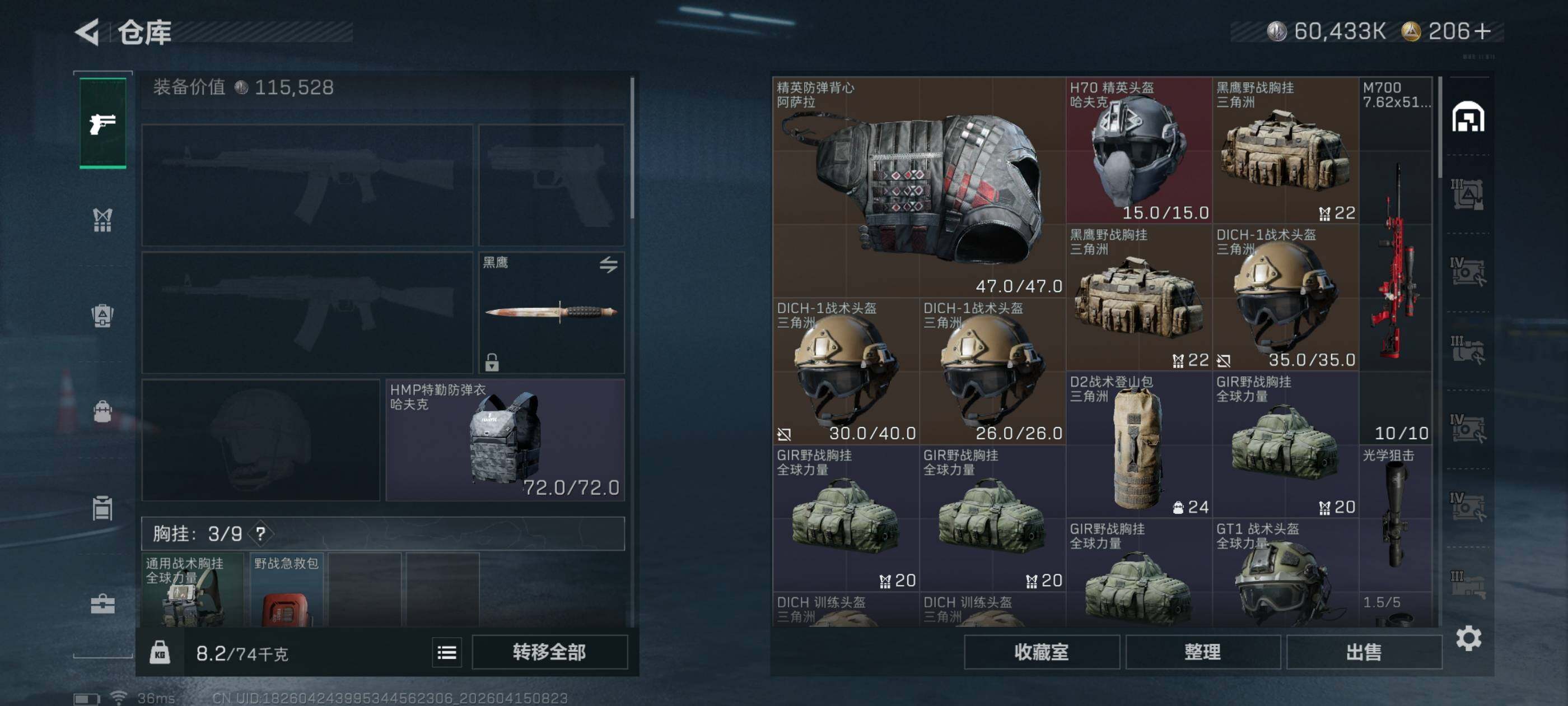
Task: Select the H70 精英头盔 helmet
Action: coord(1139,150)
